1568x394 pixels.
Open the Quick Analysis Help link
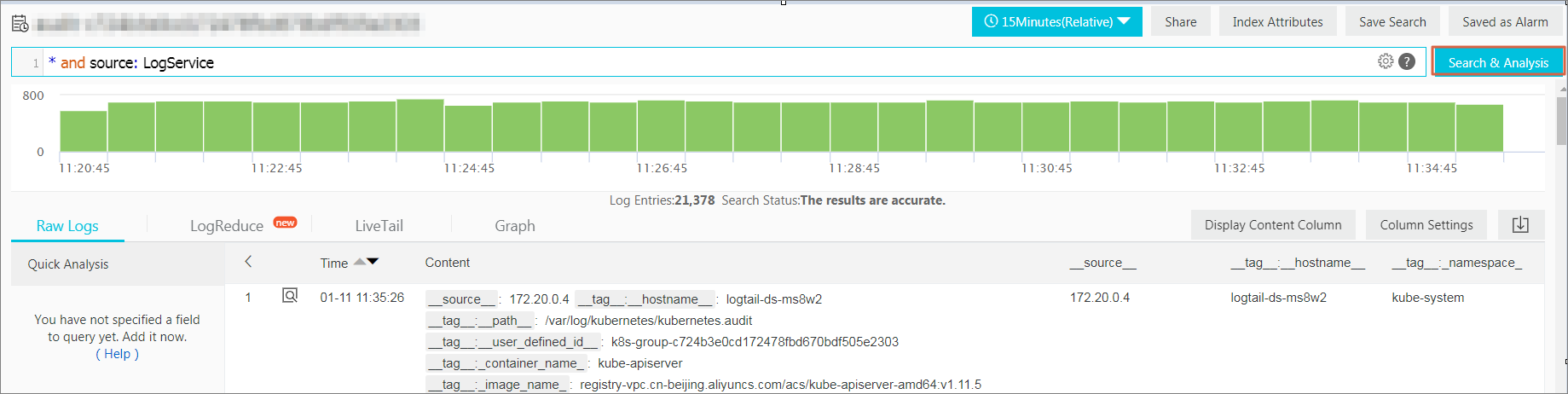click(x=117, y=354)
